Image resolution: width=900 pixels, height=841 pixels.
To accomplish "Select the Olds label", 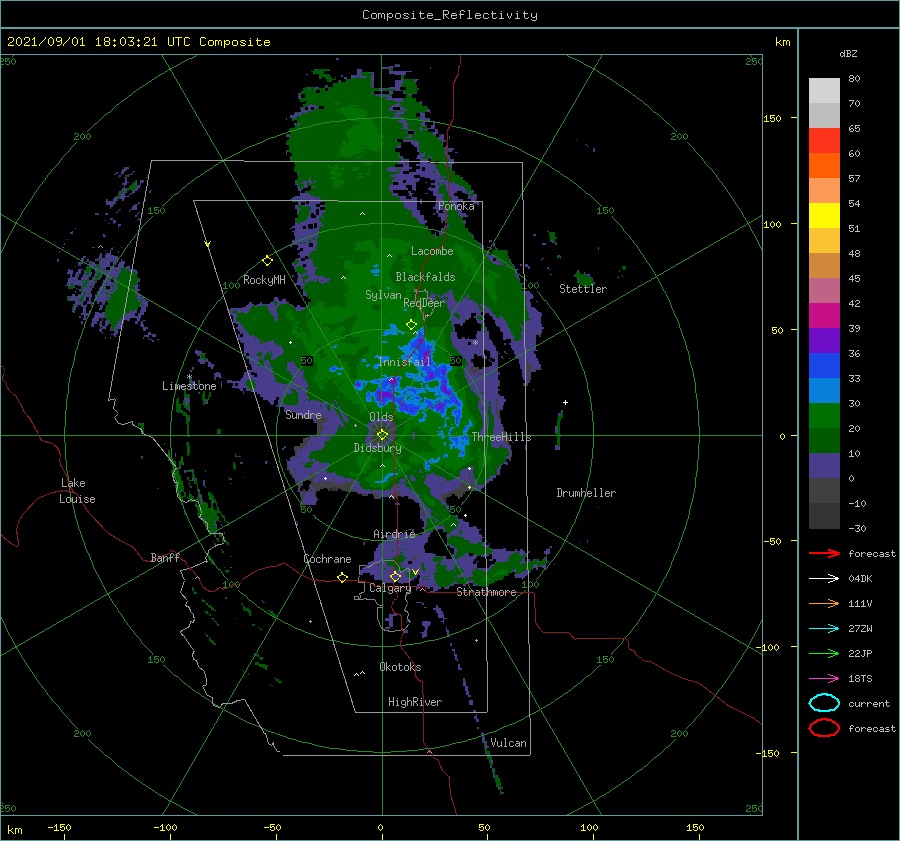I will tap(381, 417).
